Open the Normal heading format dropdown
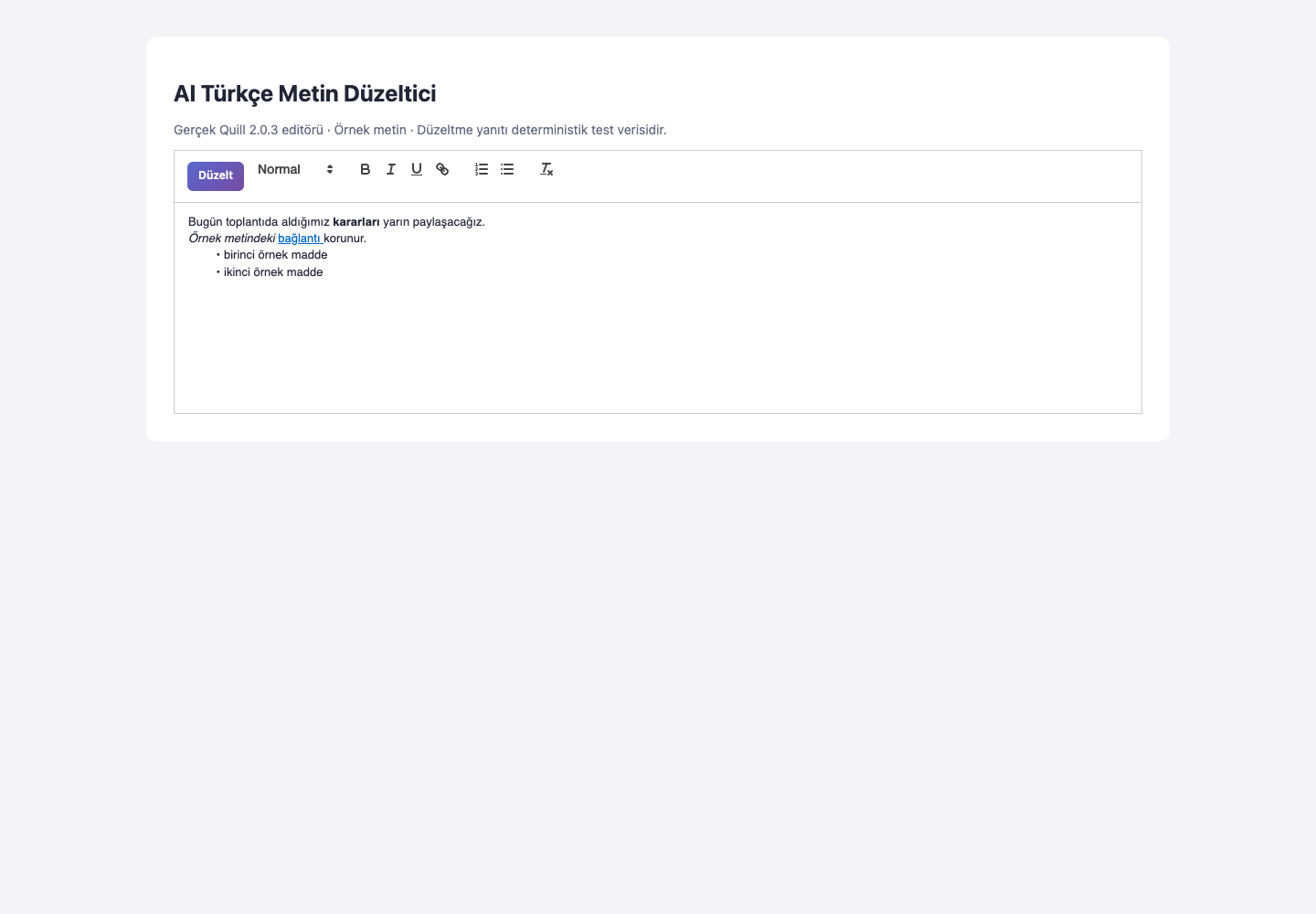 coord(295,169)
